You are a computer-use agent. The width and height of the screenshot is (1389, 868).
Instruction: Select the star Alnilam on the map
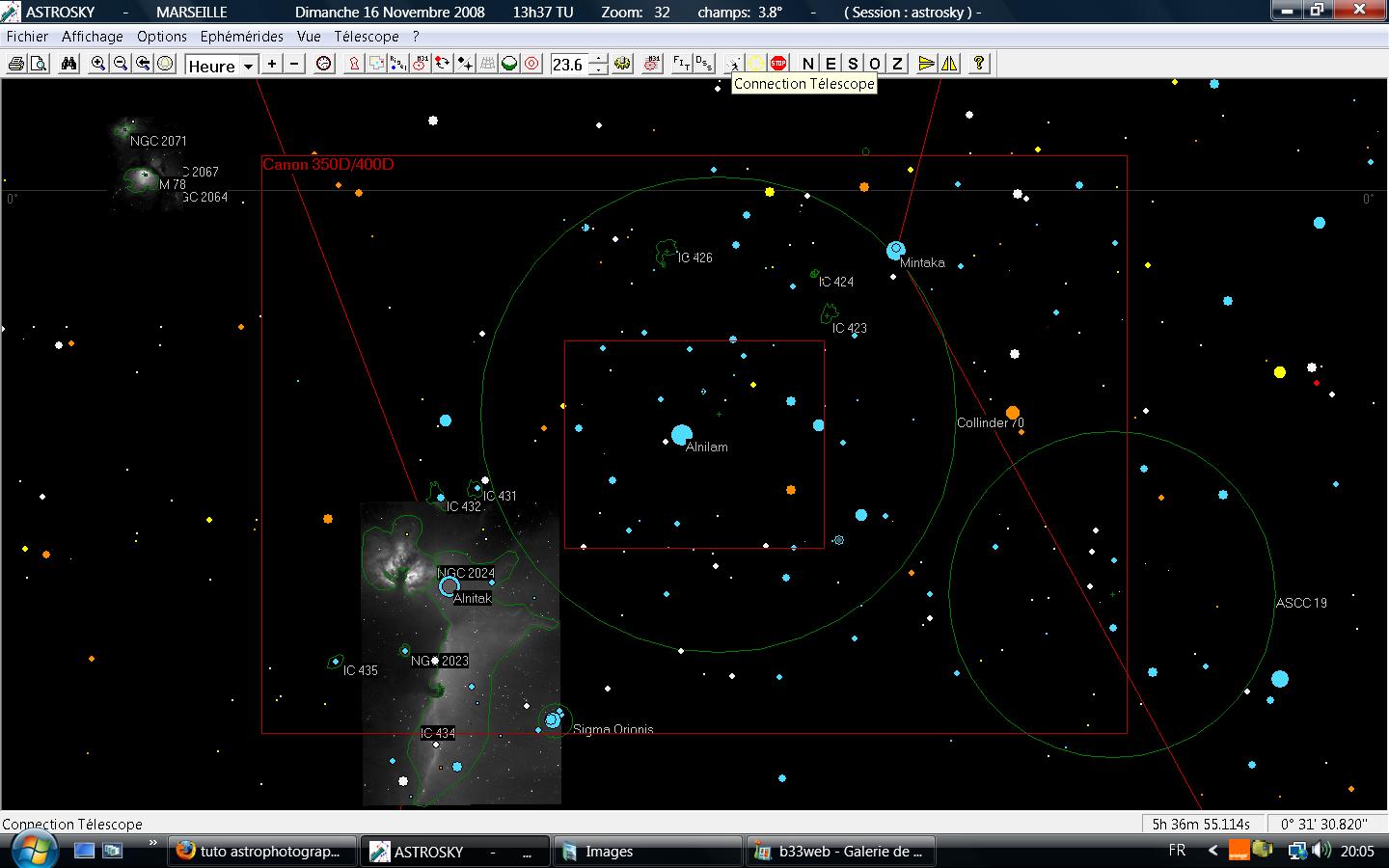682,434
